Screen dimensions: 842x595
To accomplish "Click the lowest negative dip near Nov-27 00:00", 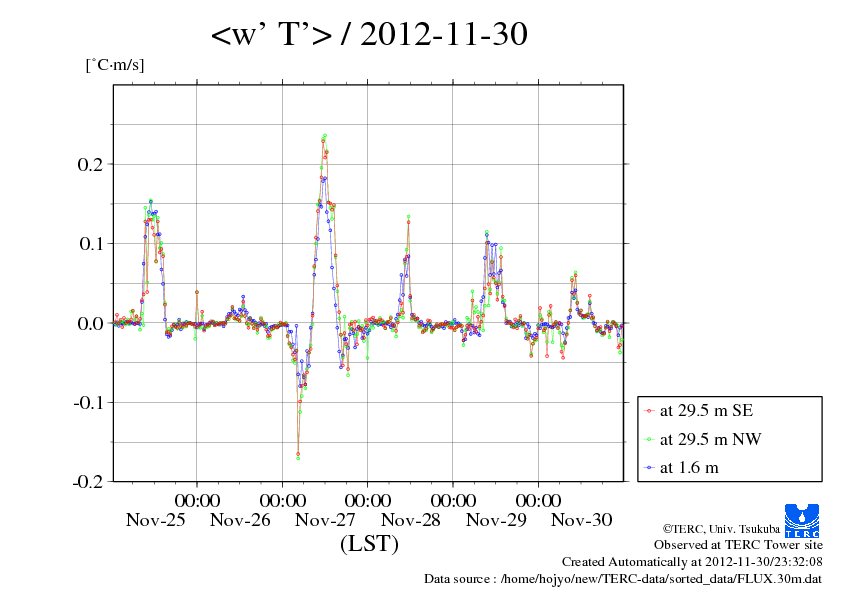I will (298, 458).
